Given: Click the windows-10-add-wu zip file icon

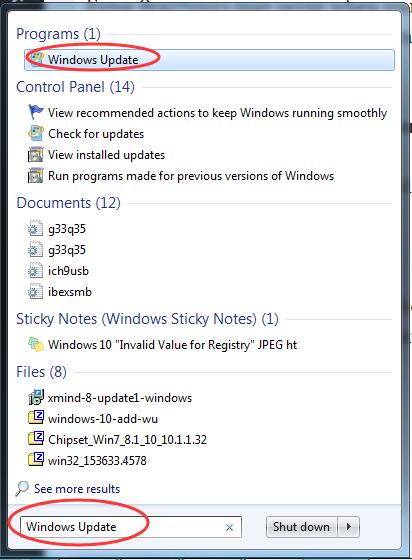Looking at the screenshot, I should tap(36, 418).
